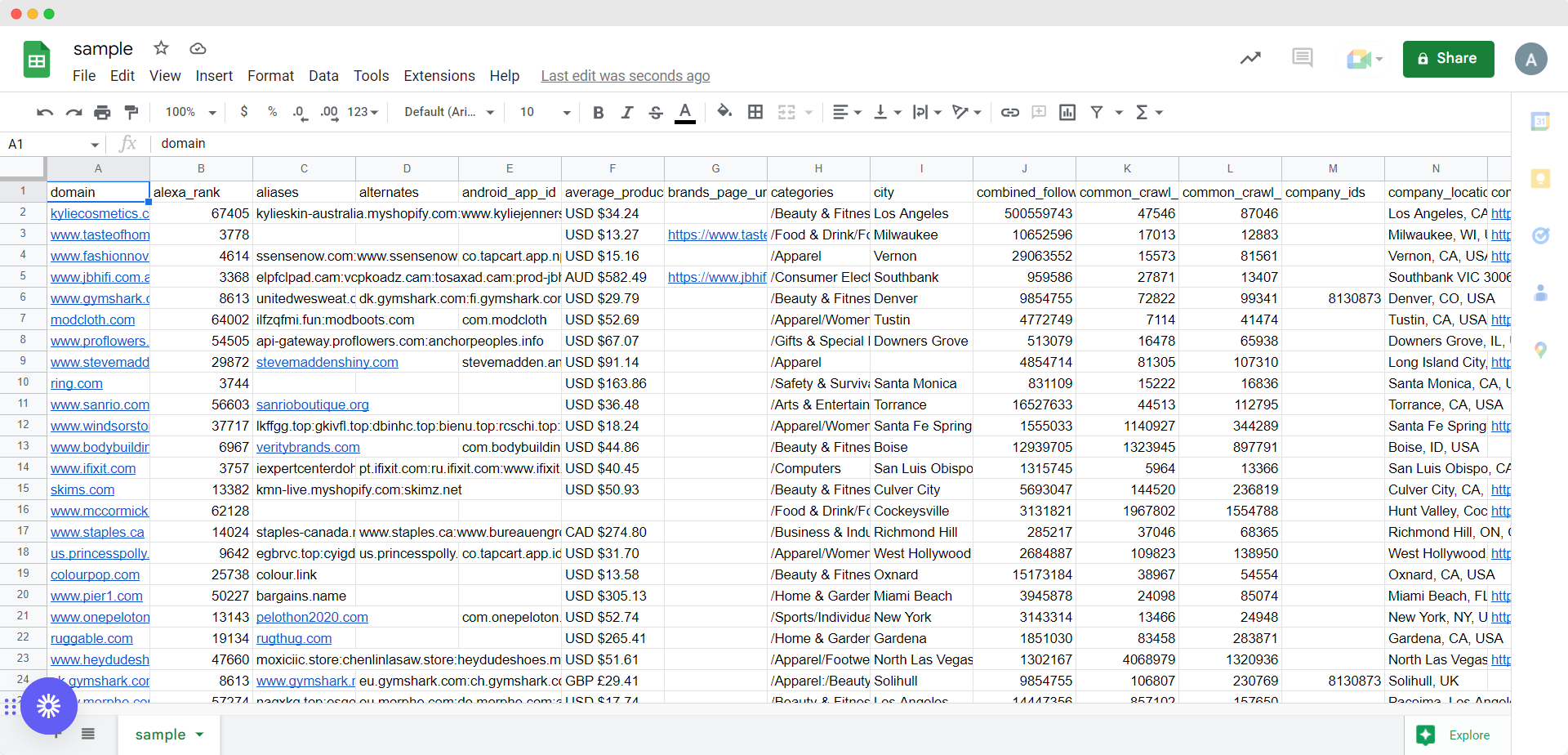Open the File menu
Screen dimensions: 1568x755
pos(84,76)
